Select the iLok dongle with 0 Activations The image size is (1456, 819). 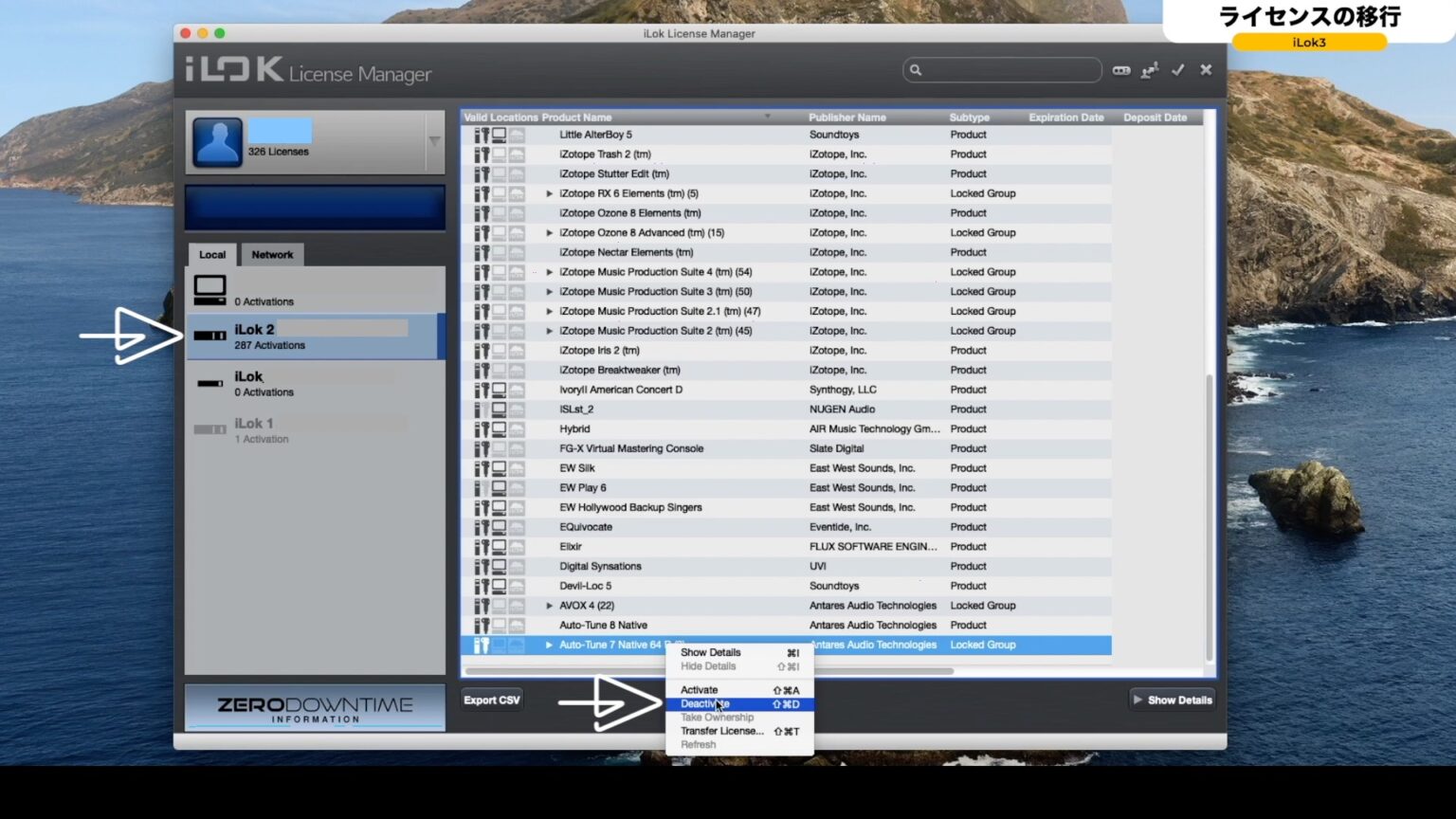[x=209, y=383]
